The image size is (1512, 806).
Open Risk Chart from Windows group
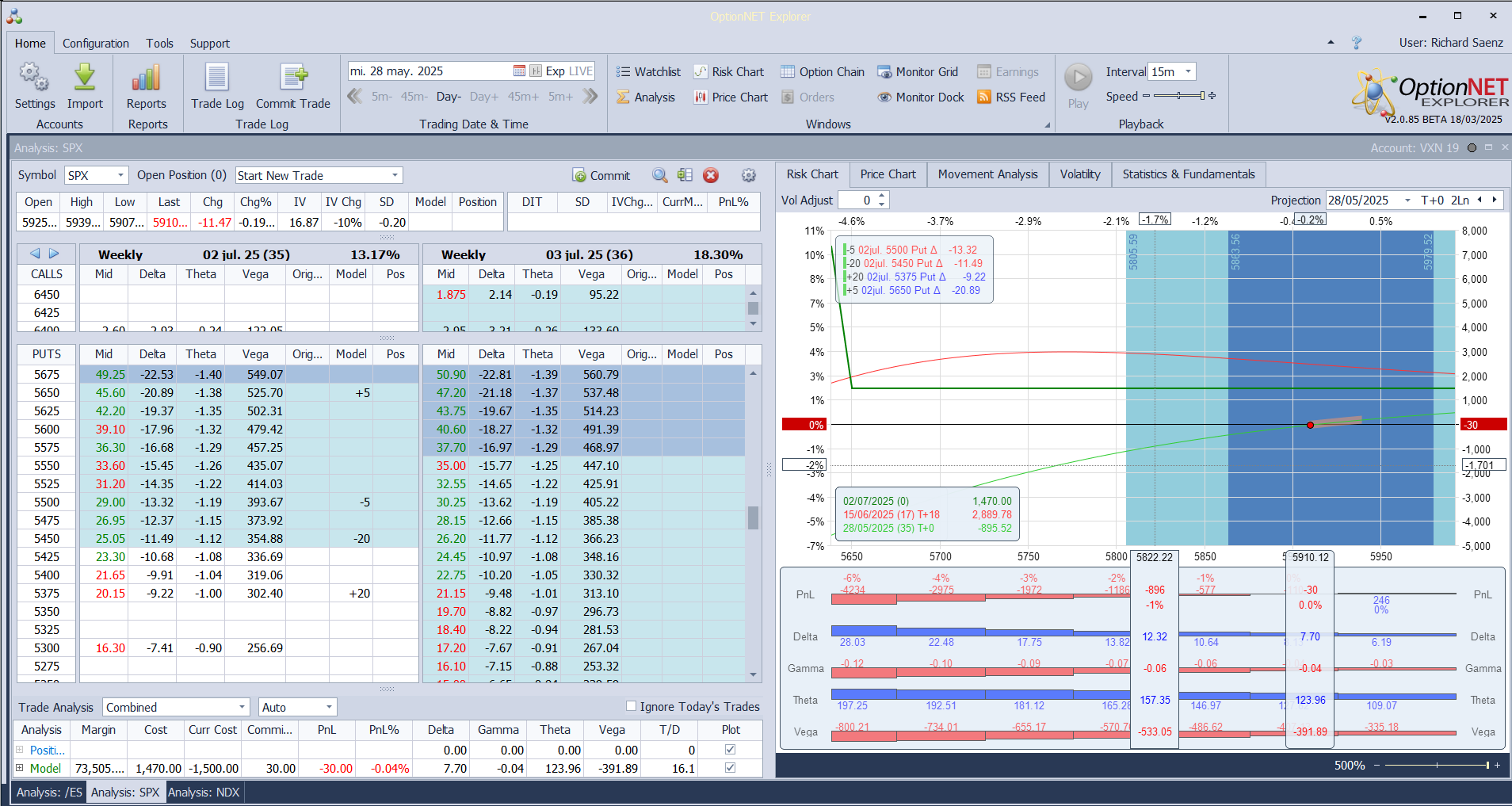[x=729, y=71]
